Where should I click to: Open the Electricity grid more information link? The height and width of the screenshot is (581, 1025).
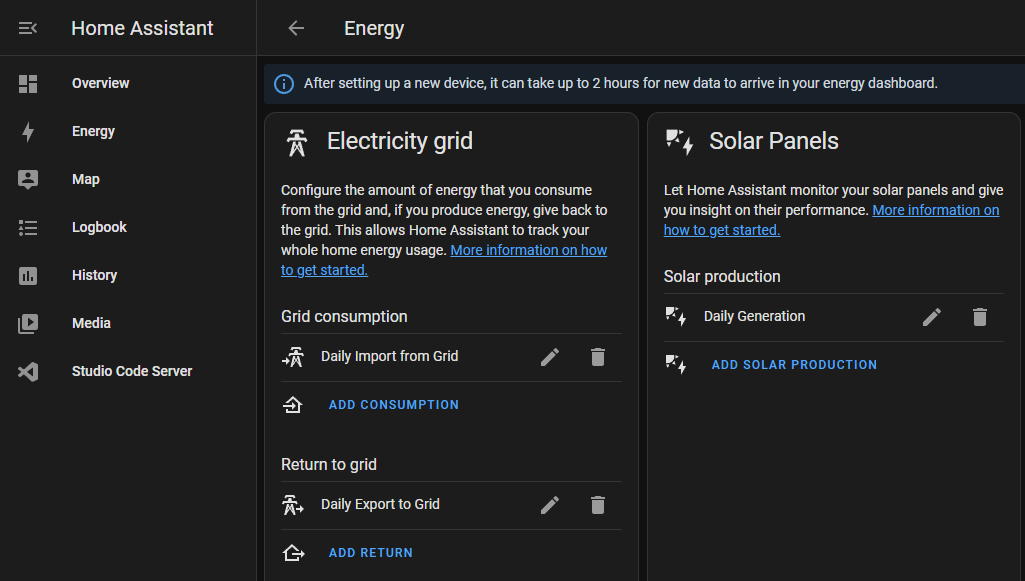pyautogui.click(x=528, y=251)
